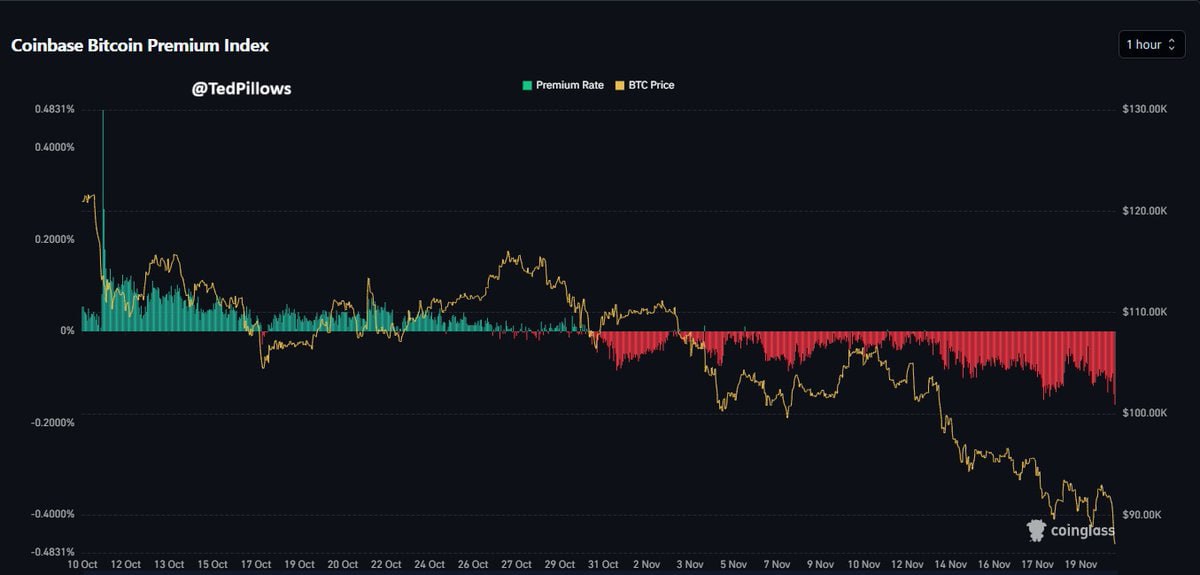Click the -0.2000% left axis label

(x=51, y=422)
